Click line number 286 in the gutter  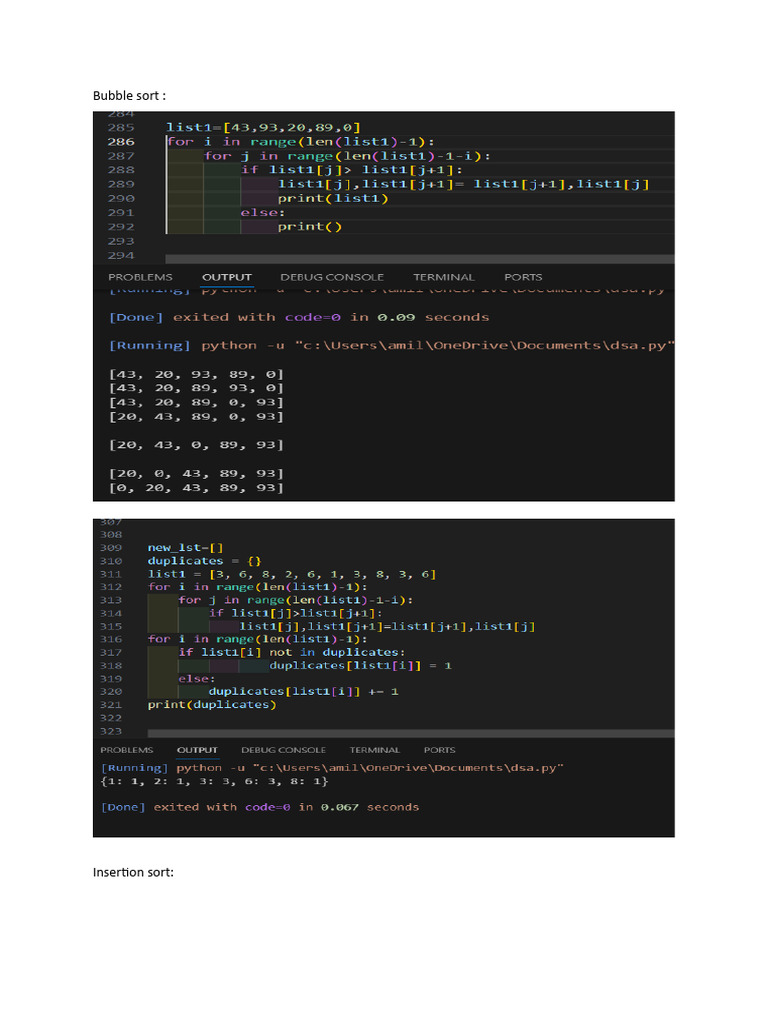pyautogui.click(x=121, y=142)
